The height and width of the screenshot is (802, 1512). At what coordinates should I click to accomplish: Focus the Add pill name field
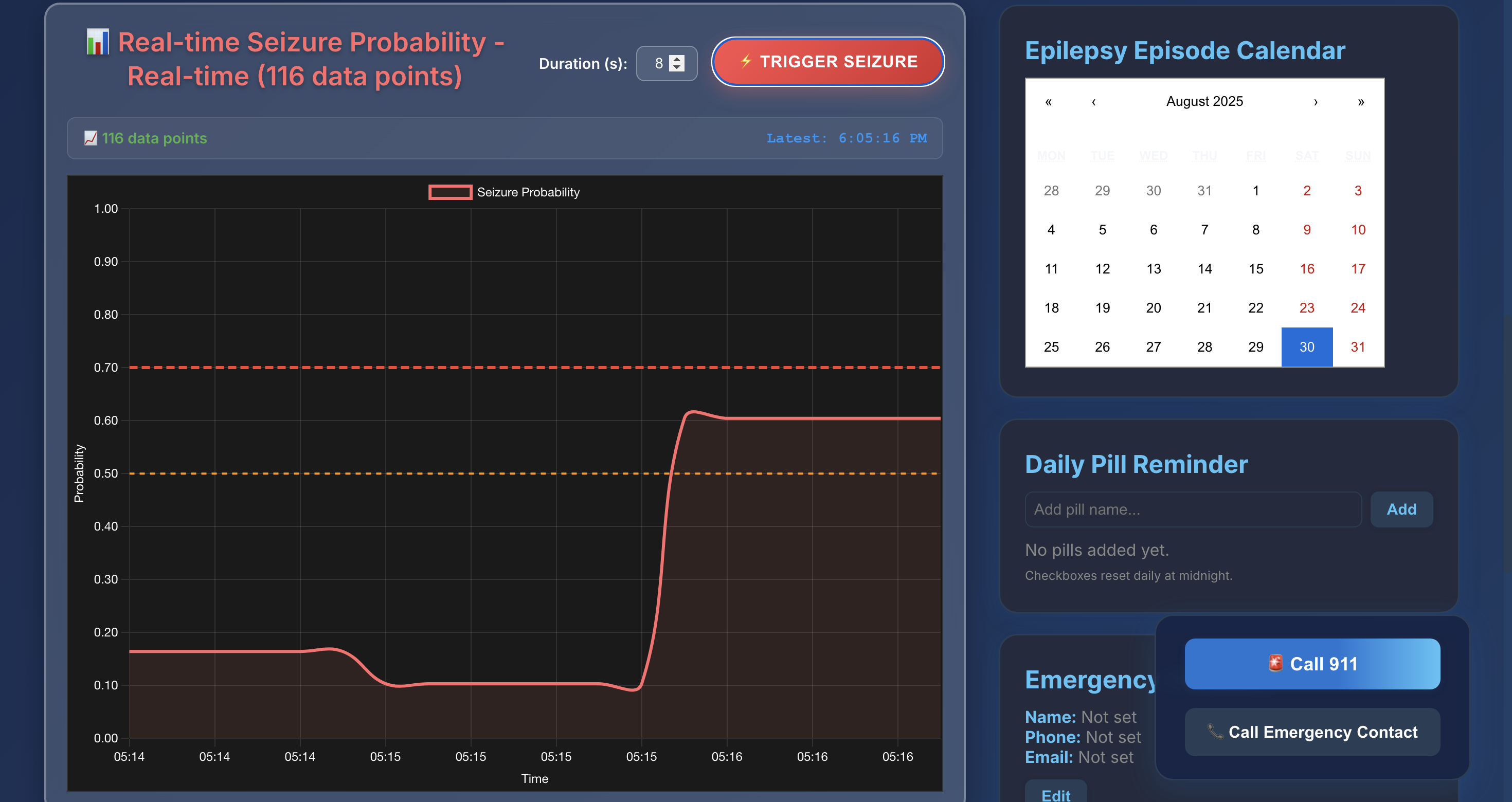(1193, 509)
